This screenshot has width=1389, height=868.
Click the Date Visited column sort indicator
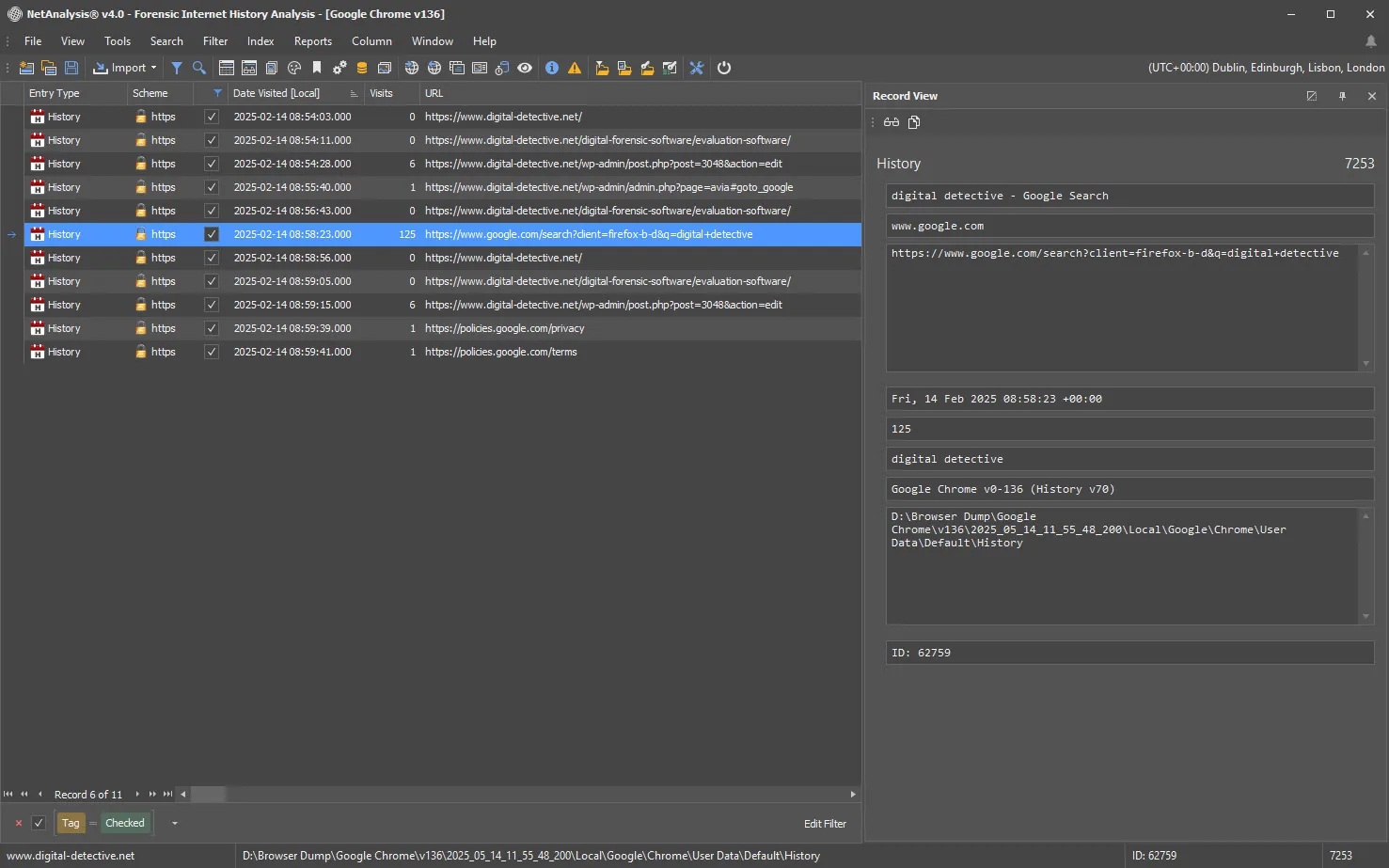coord(354,93)
